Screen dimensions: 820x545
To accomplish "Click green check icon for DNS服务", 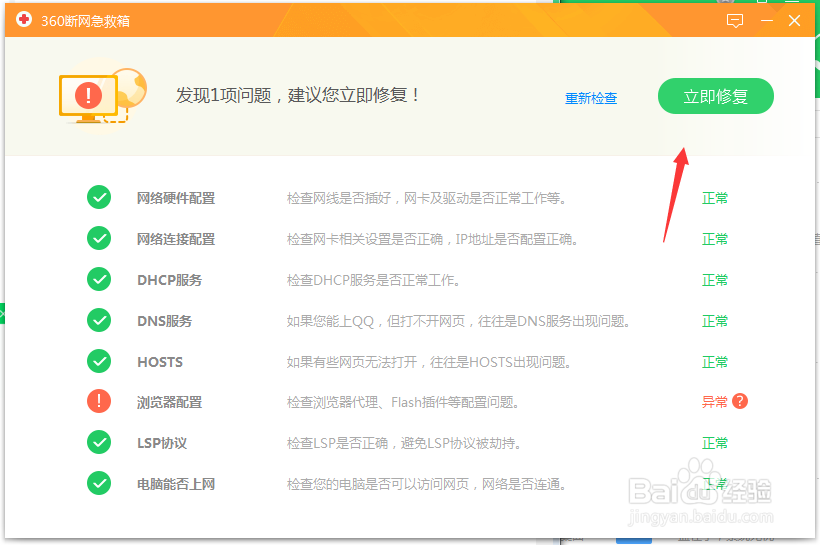I will (x=99, y=320).
